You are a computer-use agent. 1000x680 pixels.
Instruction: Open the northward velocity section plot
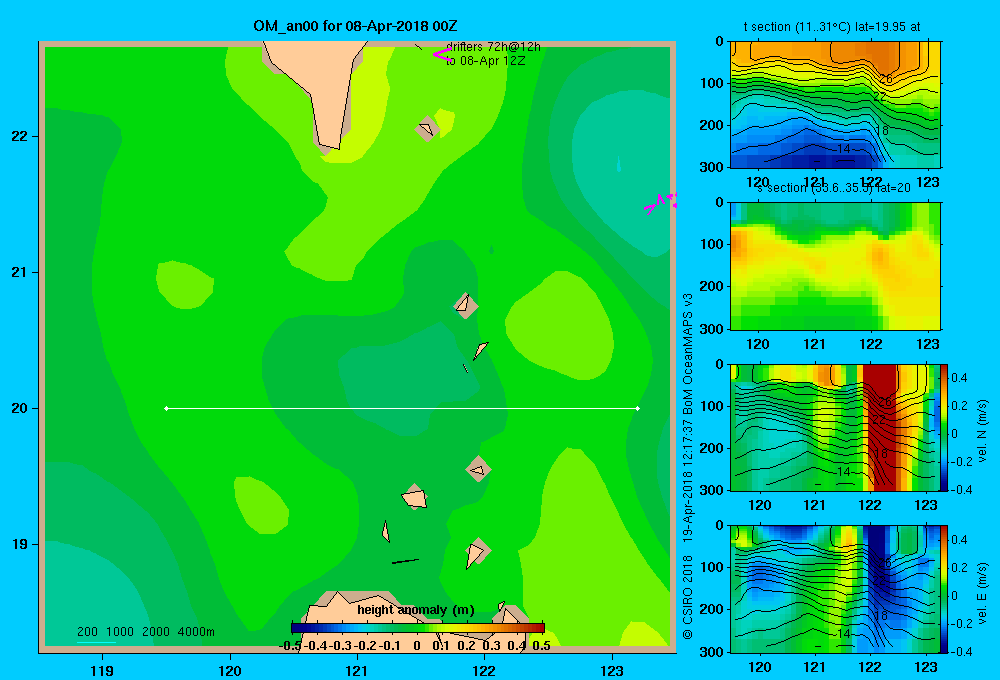click(x=835, y=427)
